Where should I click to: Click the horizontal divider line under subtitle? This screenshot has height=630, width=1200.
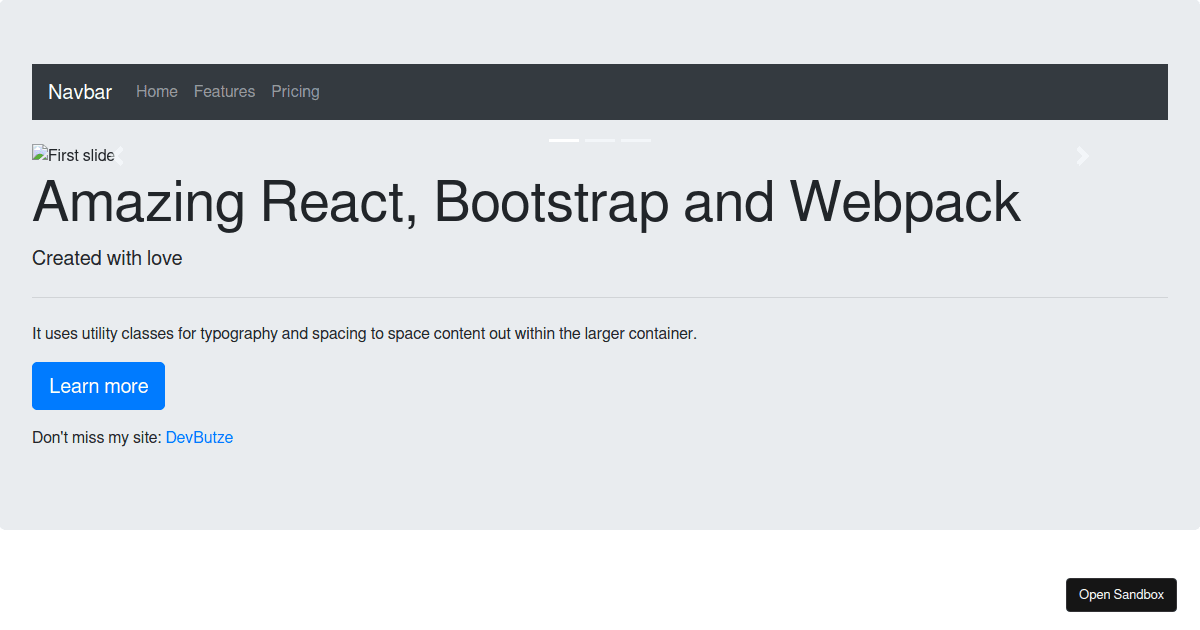(600, 297)
